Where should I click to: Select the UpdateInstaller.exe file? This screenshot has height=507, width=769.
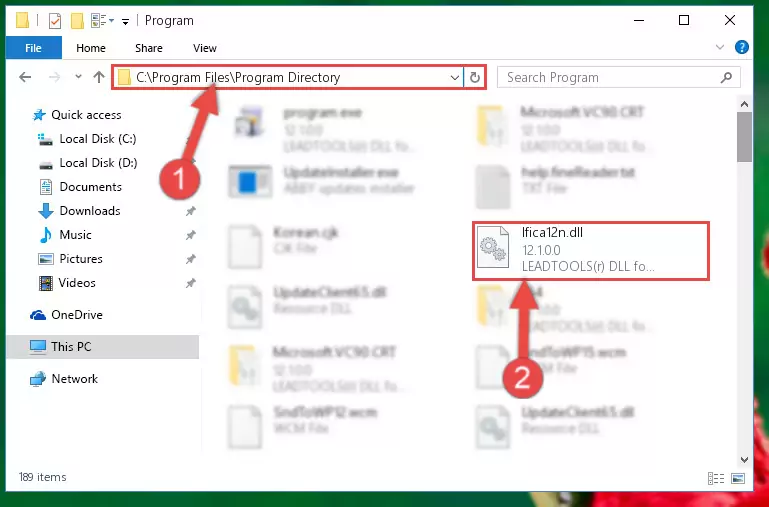(323, 180)
